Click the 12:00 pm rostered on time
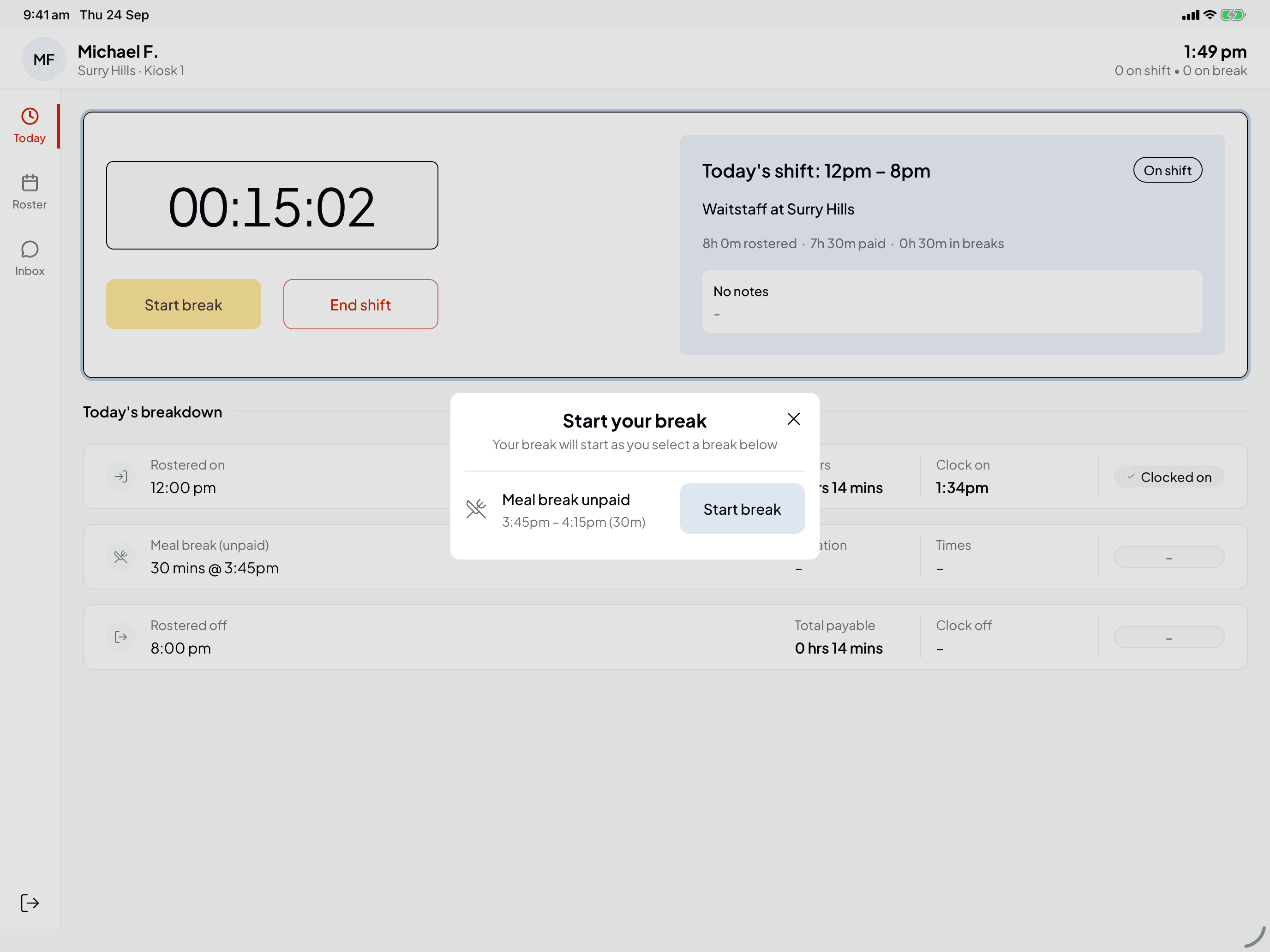The width and height of the screenshot is (1270, 952). (x=183, y=488)
